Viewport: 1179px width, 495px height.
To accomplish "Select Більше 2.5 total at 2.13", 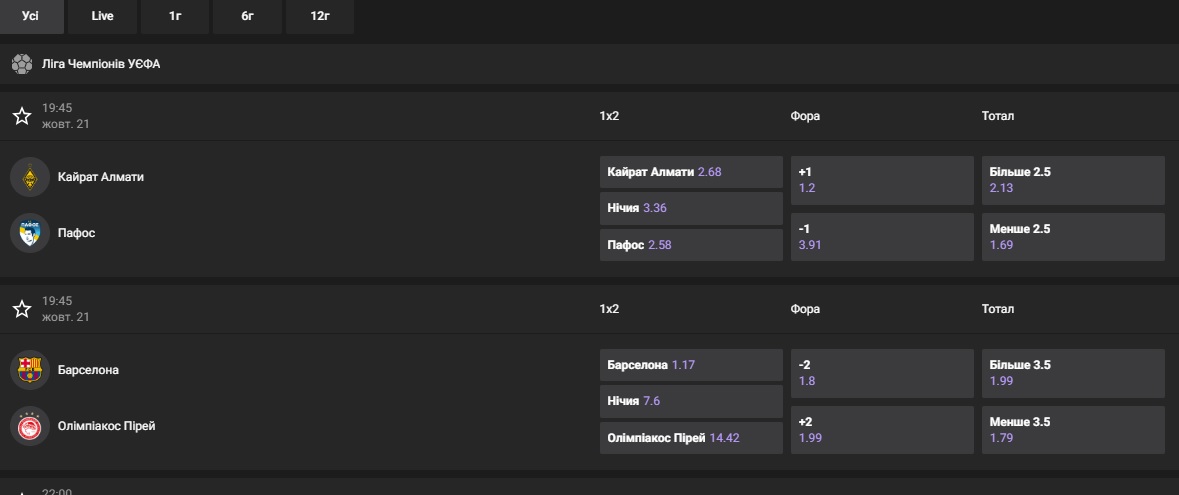I will pos(1072,180).
